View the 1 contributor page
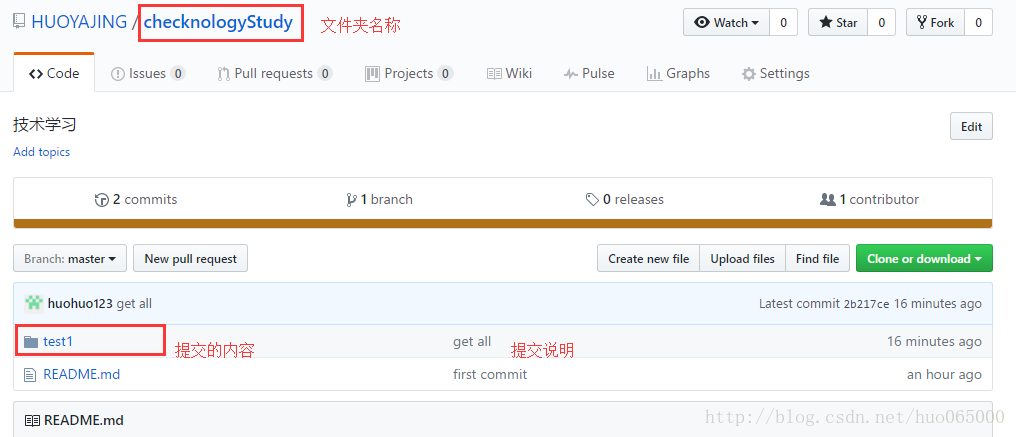The height and width of the screenshot is (437, 1016). pyautogui.click(x=870, y=199)
